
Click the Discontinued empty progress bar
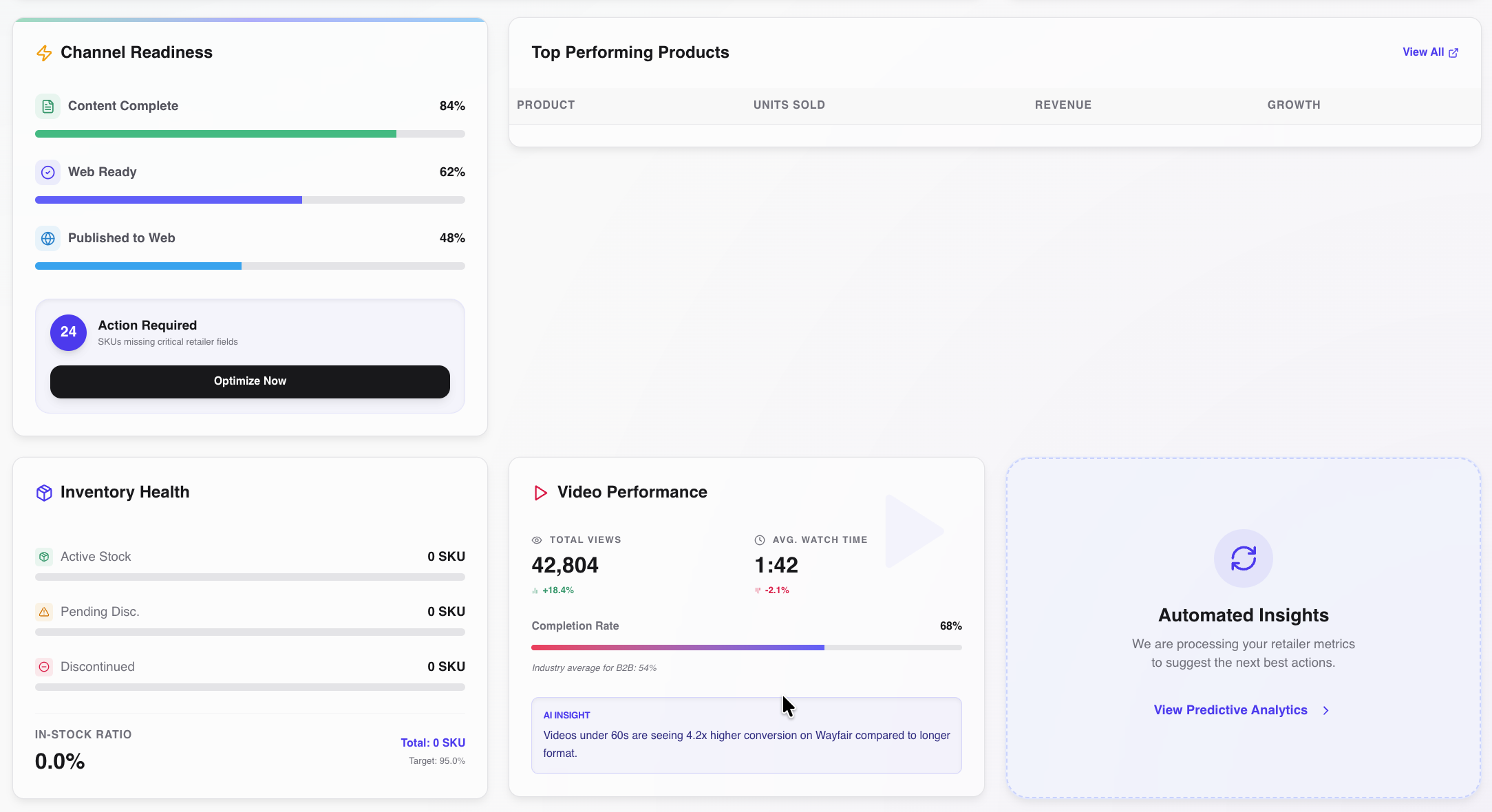[x=250, y=687]
